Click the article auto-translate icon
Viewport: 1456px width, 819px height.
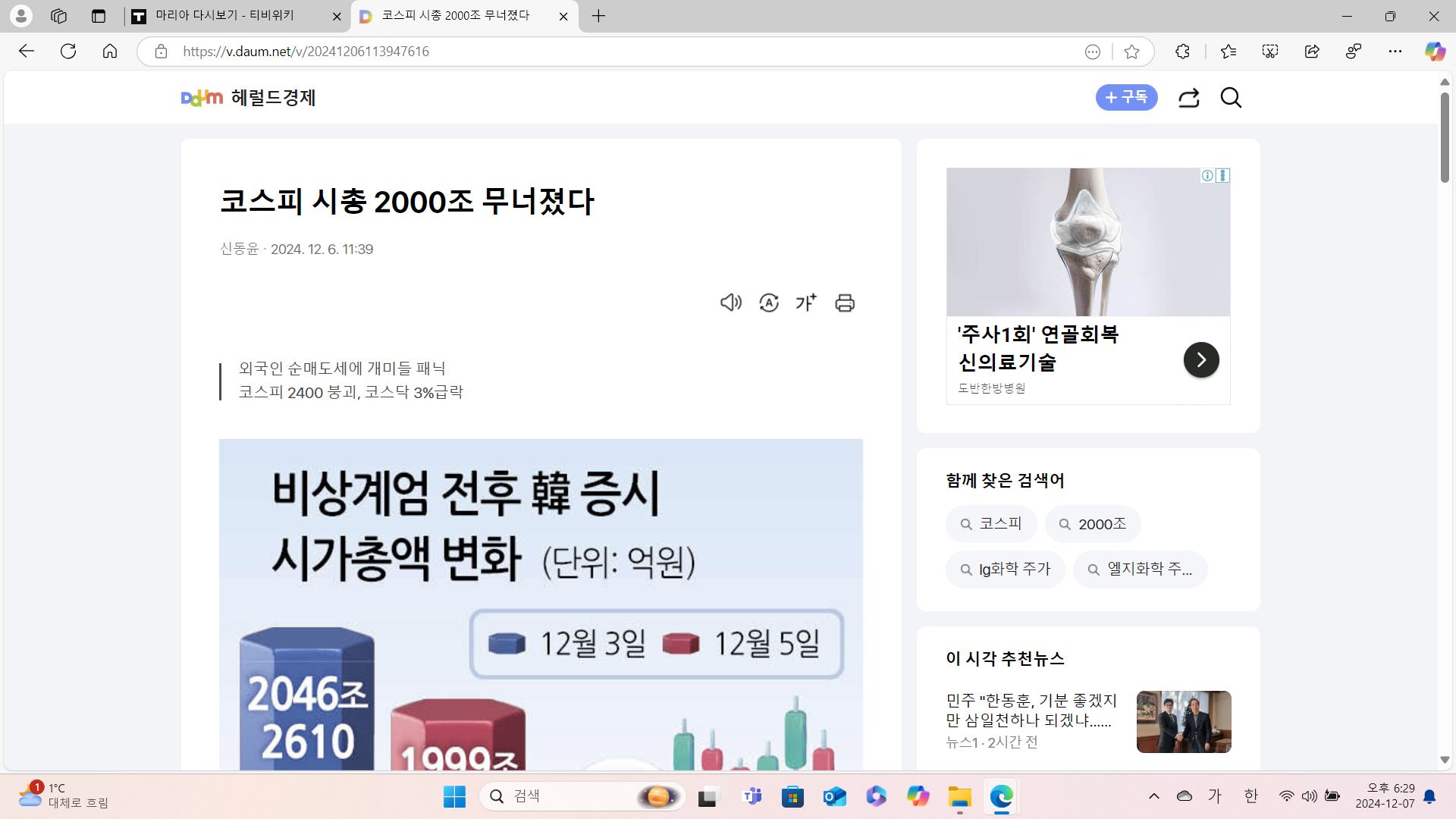point(769,303)
